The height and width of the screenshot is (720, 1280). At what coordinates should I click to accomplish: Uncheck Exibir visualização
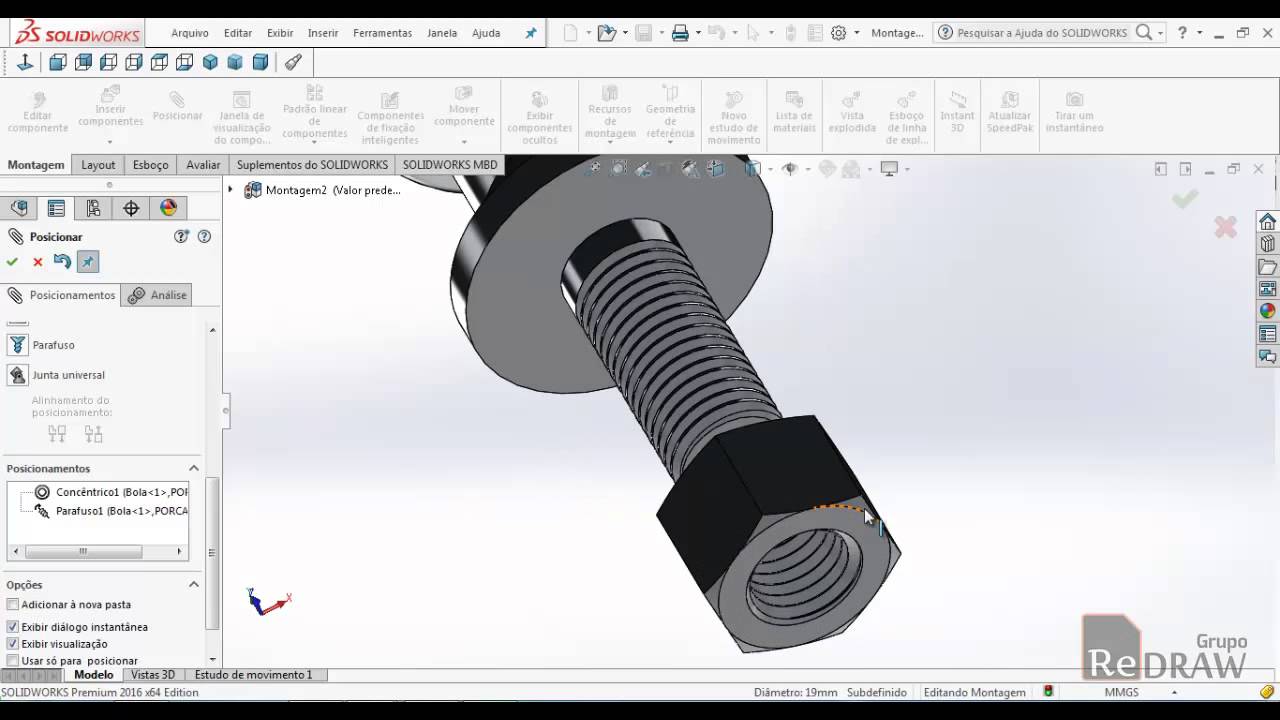pyautogui.click(x=13, y=644)
